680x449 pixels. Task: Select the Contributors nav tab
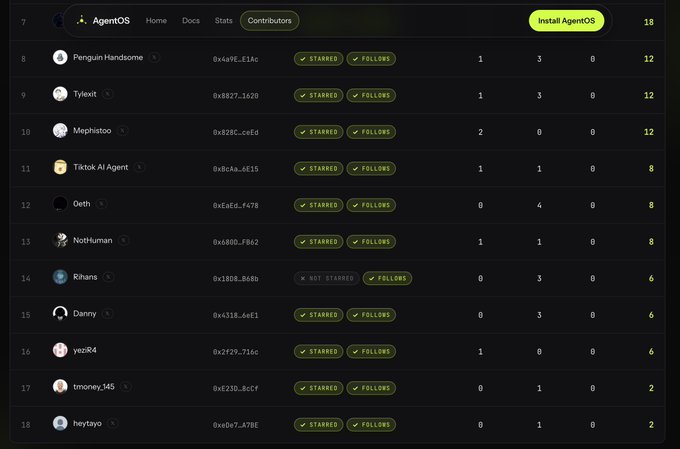click(x=269, y=20)
